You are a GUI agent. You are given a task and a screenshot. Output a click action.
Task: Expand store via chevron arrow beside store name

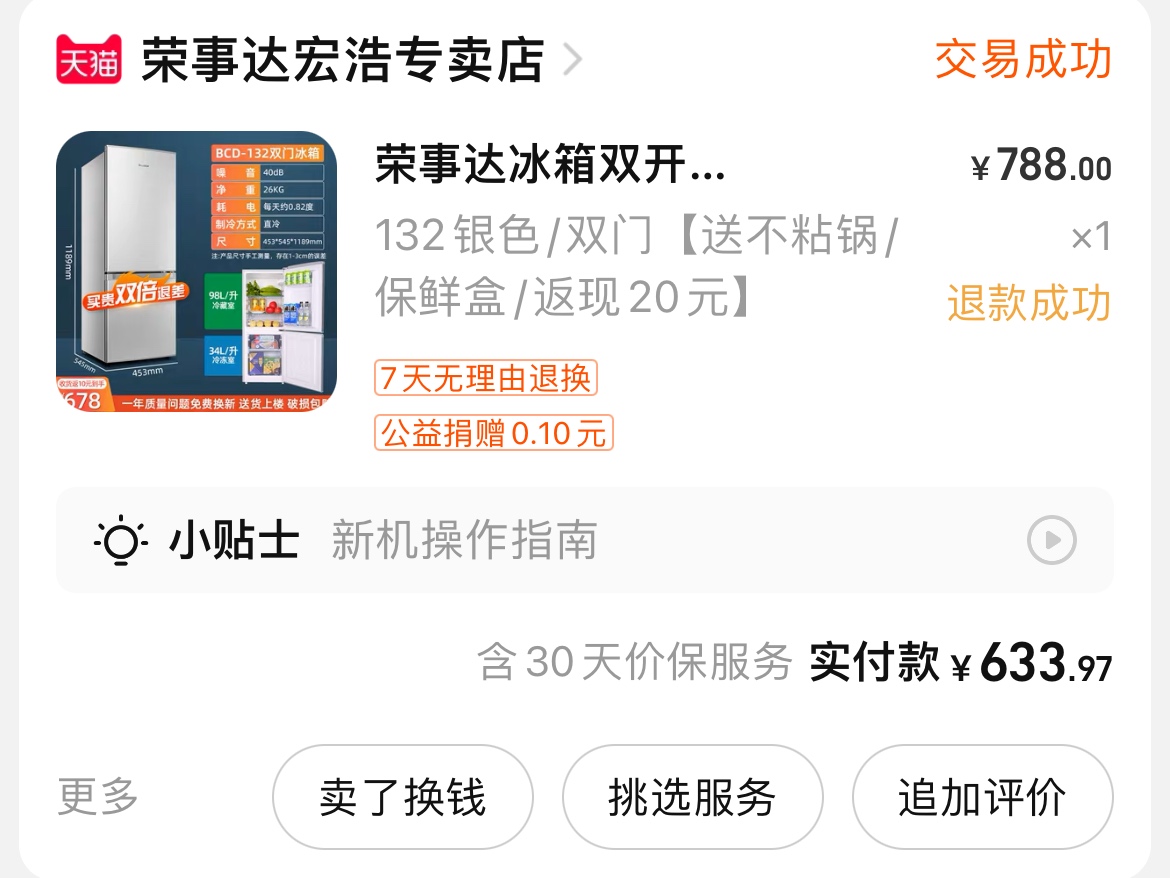(x=572, y=60)
